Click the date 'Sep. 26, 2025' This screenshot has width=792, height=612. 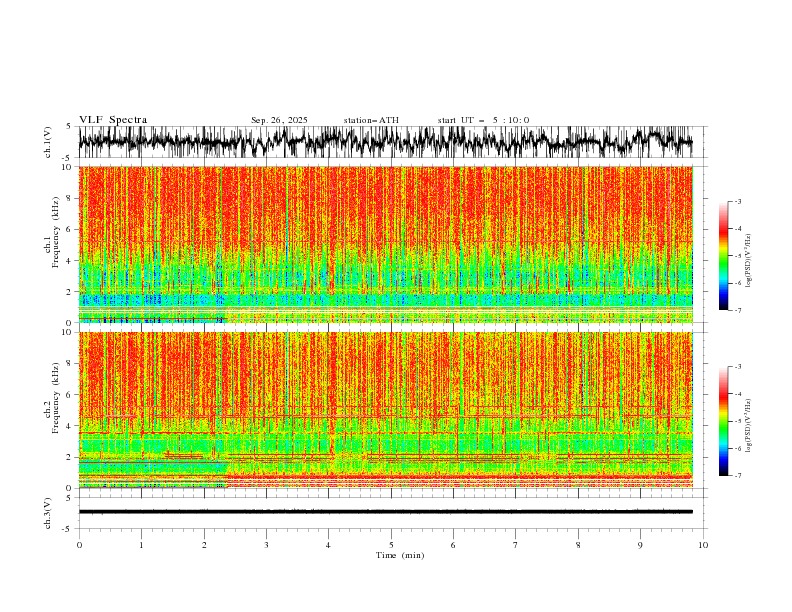[279, 120]
